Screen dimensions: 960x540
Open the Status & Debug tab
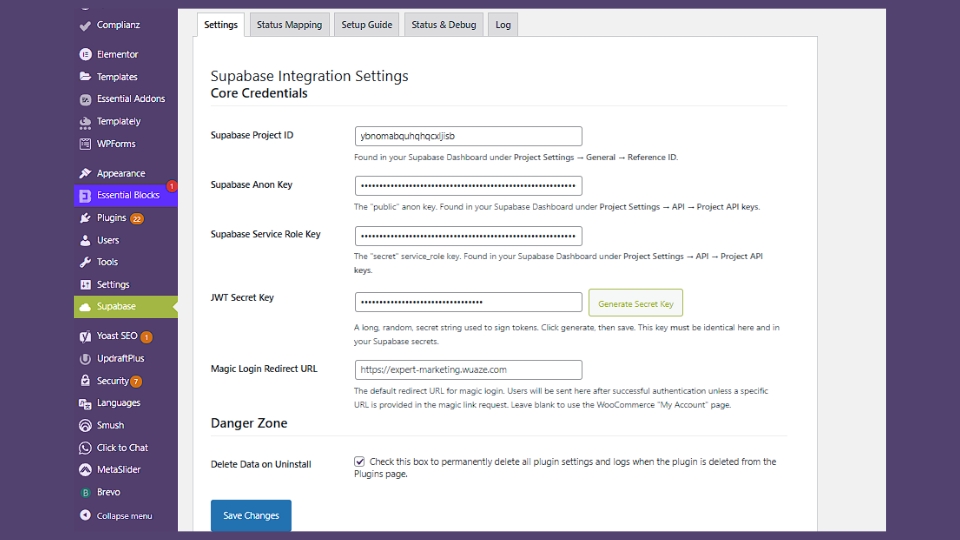pyautogui.click(x=443, y=24)
